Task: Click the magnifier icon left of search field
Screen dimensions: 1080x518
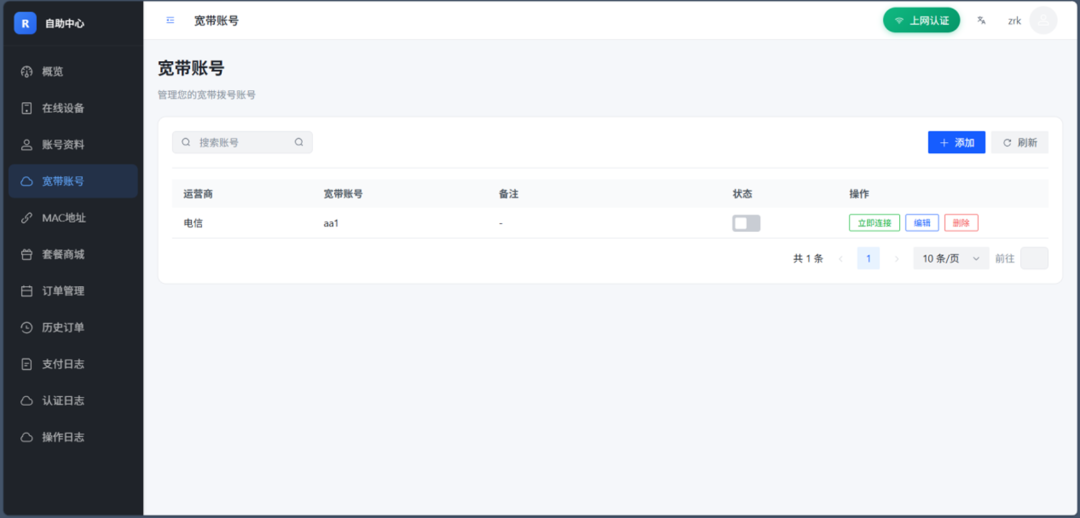Action: pyautogui.click(x=186, y=142)
